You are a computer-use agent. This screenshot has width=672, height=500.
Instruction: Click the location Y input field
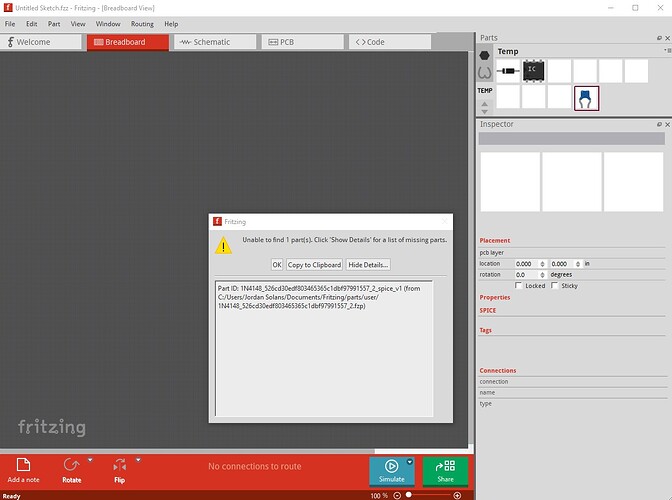pos(562,264)
